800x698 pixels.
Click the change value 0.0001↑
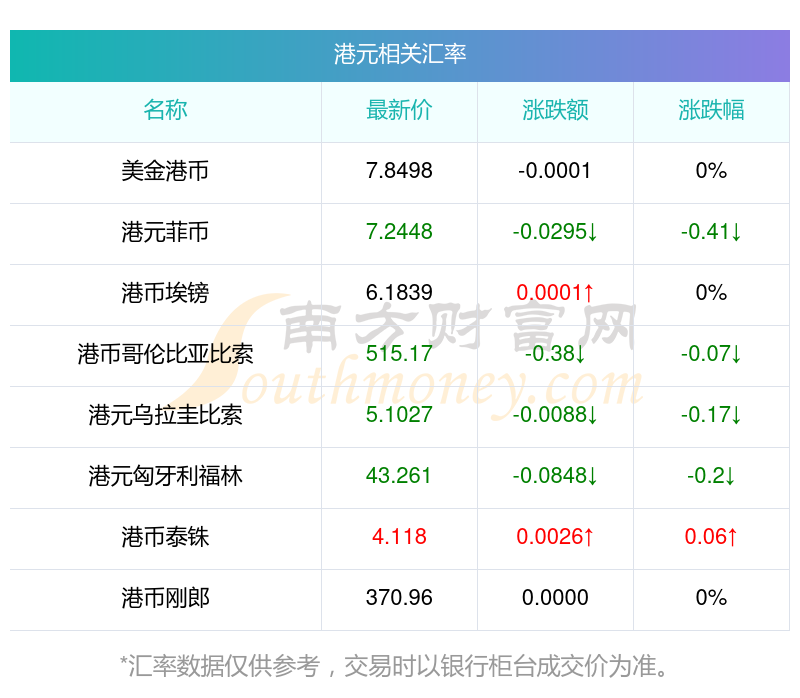(555, 293)
